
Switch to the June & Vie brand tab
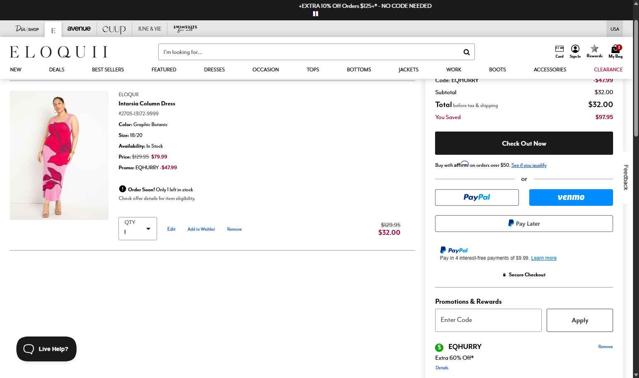(x=149, y=29)
